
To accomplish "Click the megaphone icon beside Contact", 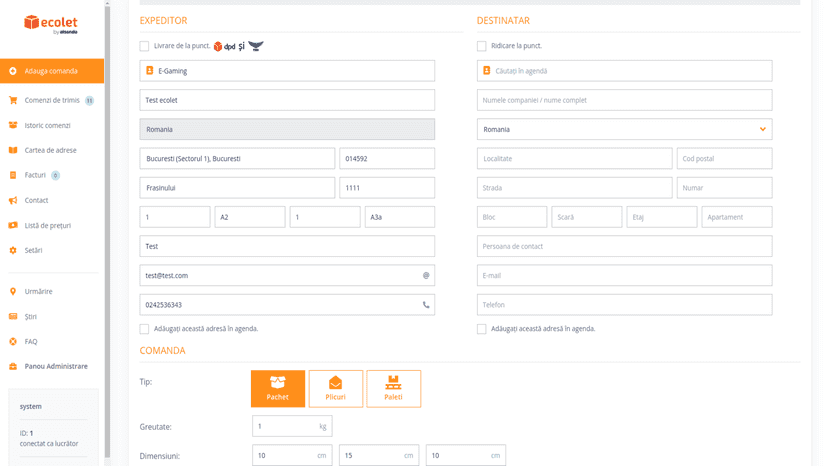I will coord(13,200).
